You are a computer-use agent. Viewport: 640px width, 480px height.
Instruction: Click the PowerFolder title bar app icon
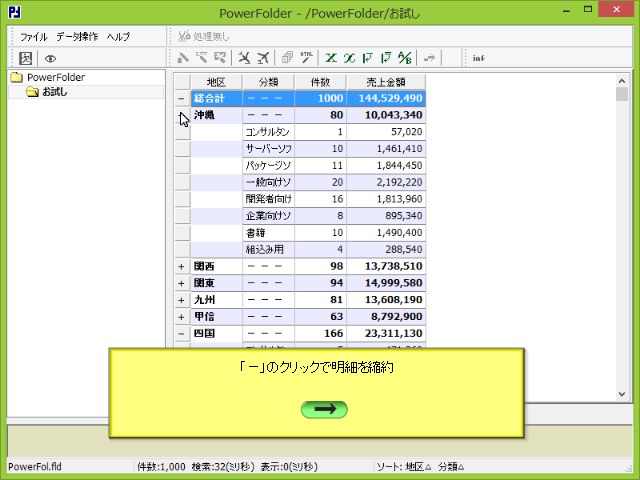point(14,13)
